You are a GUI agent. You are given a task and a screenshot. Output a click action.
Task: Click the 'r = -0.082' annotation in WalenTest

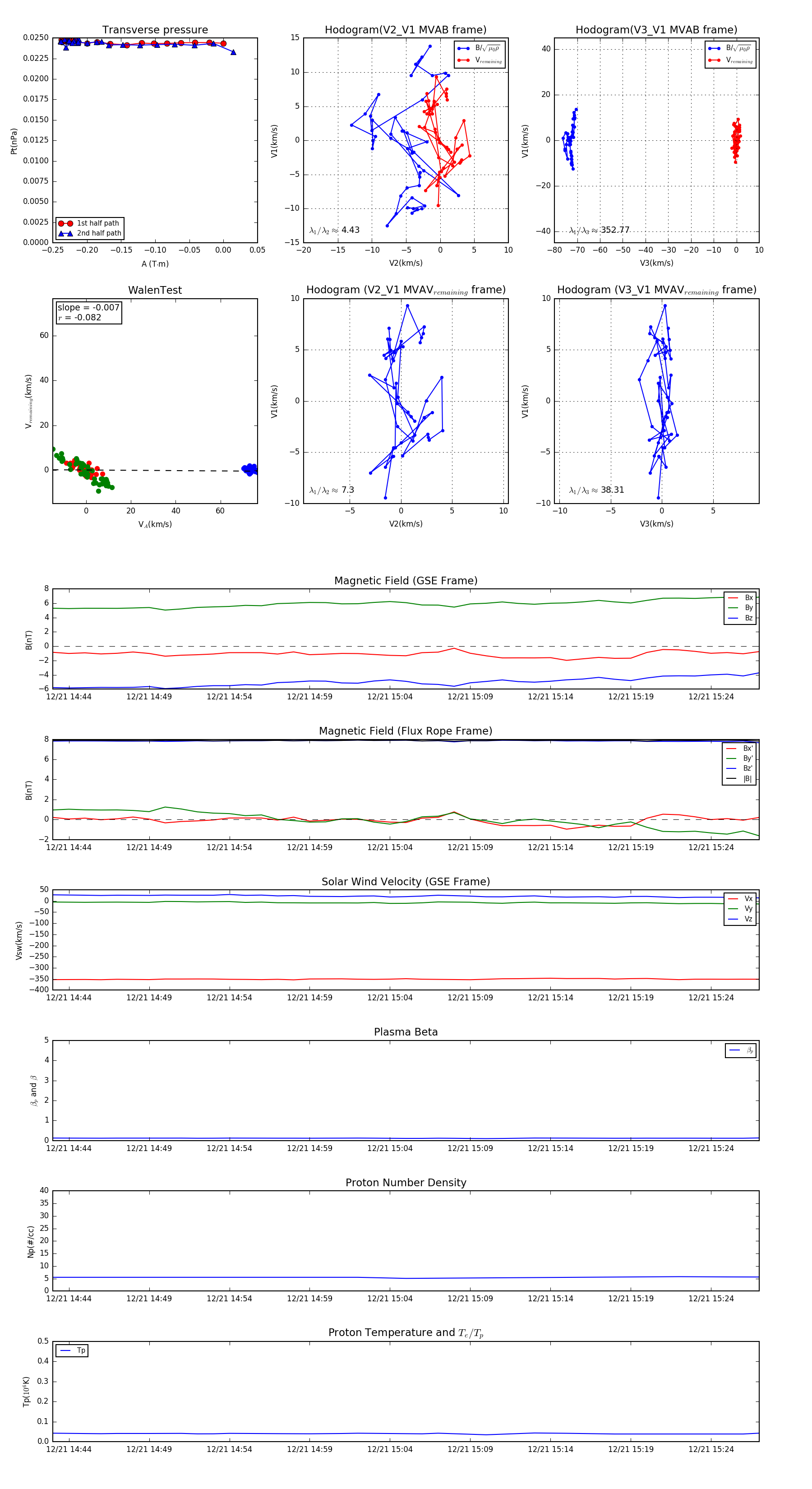[80, 317]
